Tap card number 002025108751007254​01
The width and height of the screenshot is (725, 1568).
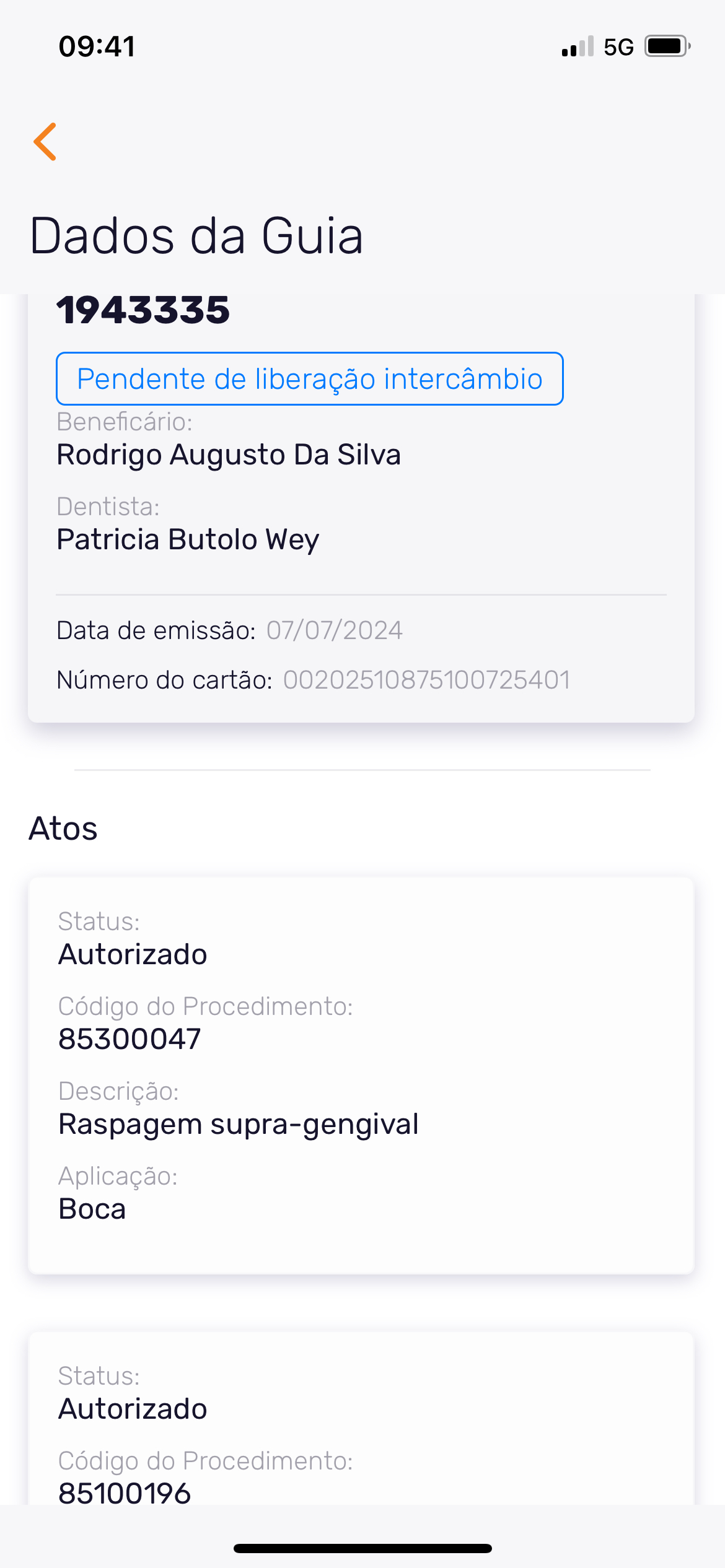426,680
